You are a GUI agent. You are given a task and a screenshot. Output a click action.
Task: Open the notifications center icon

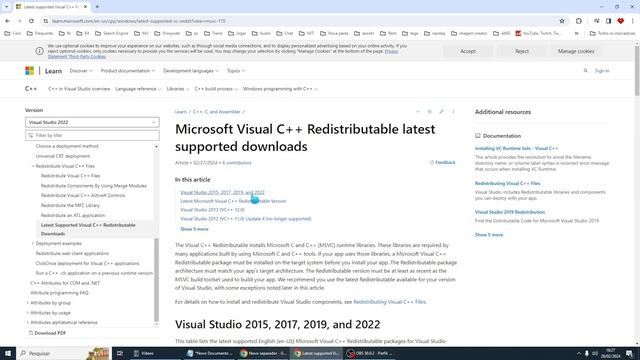click(x=629, y=353)
